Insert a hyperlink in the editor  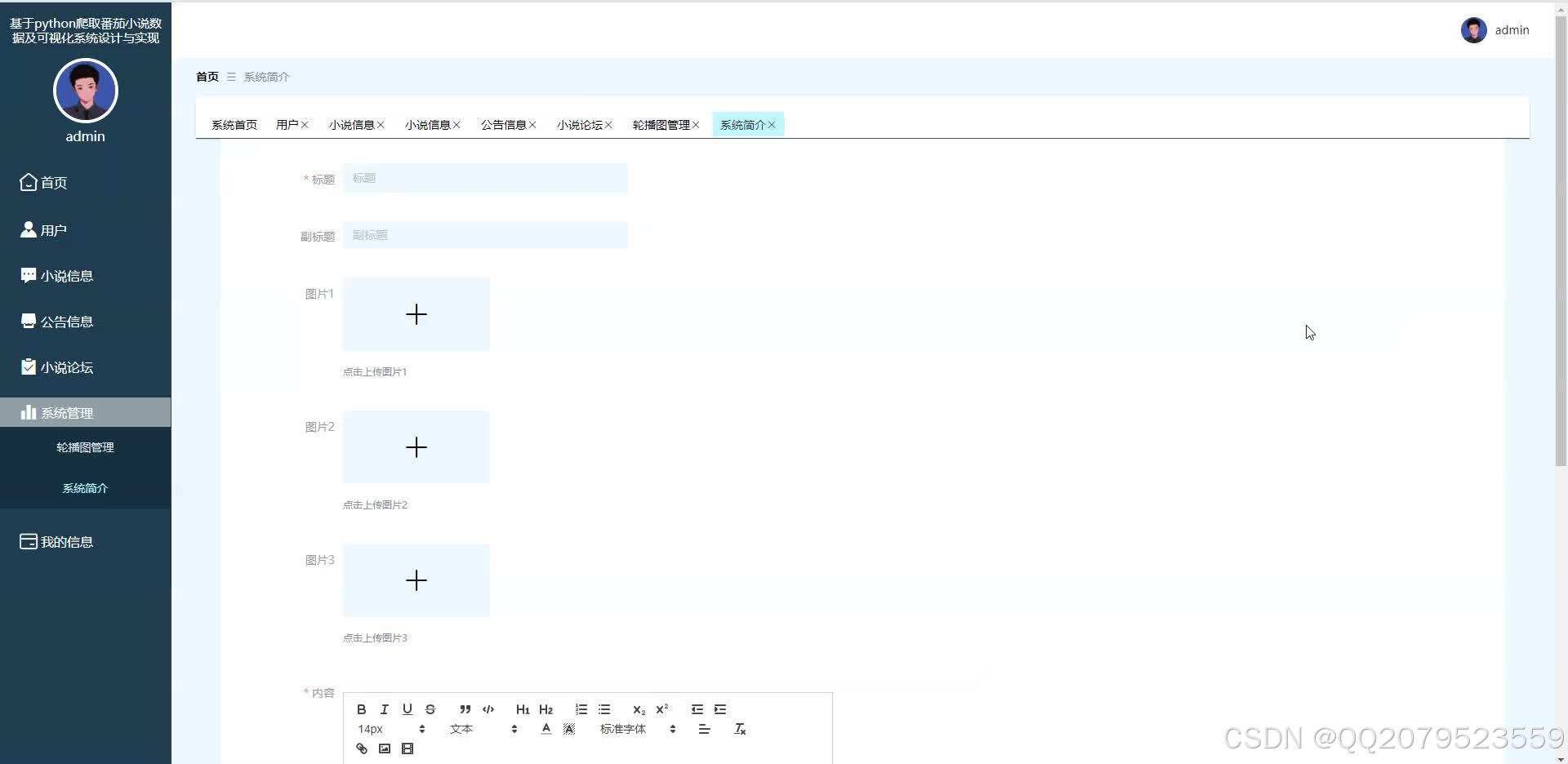point(361,748)
